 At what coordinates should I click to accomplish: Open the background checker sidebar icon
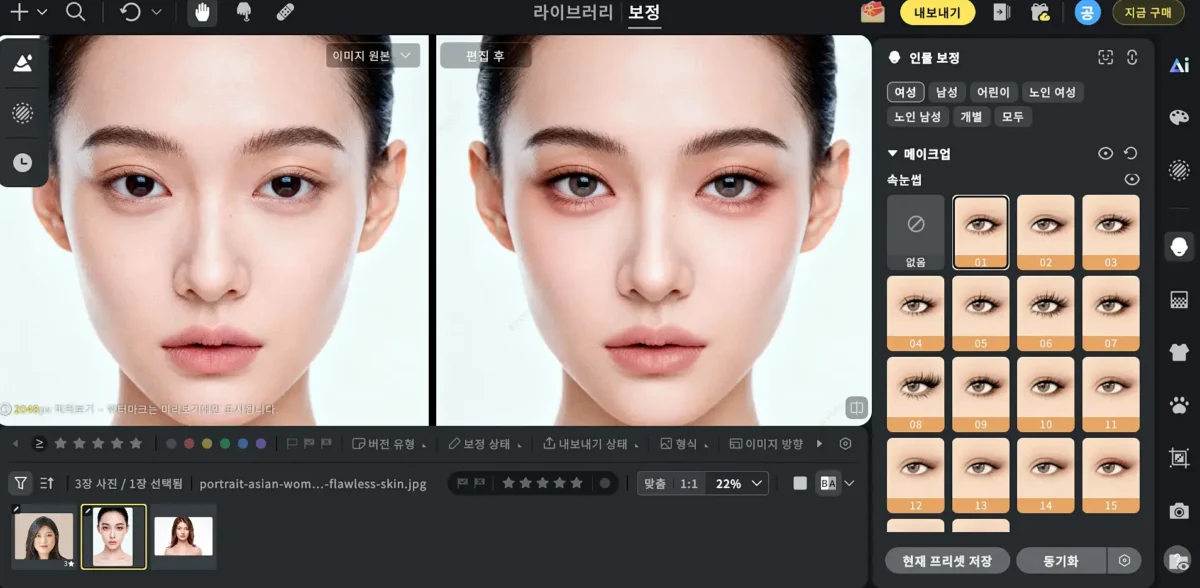pos(1179,300)
